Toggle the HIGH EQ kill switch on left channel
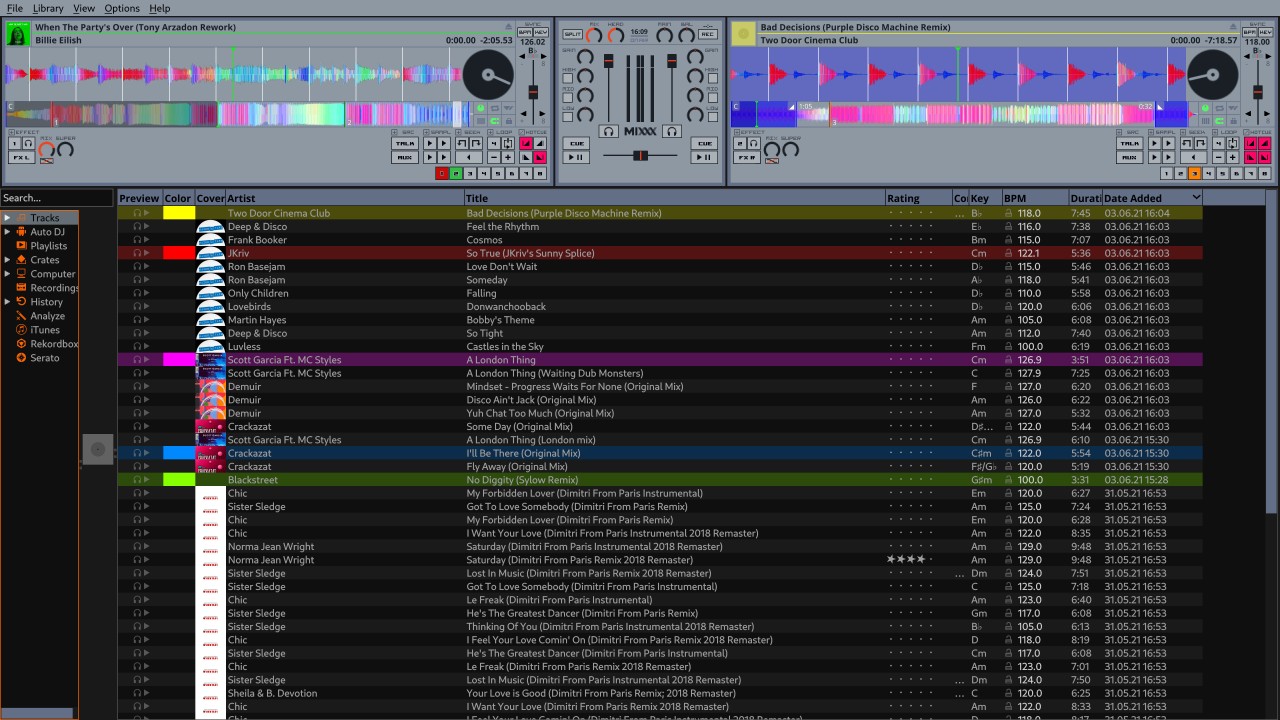 [567, 76]
